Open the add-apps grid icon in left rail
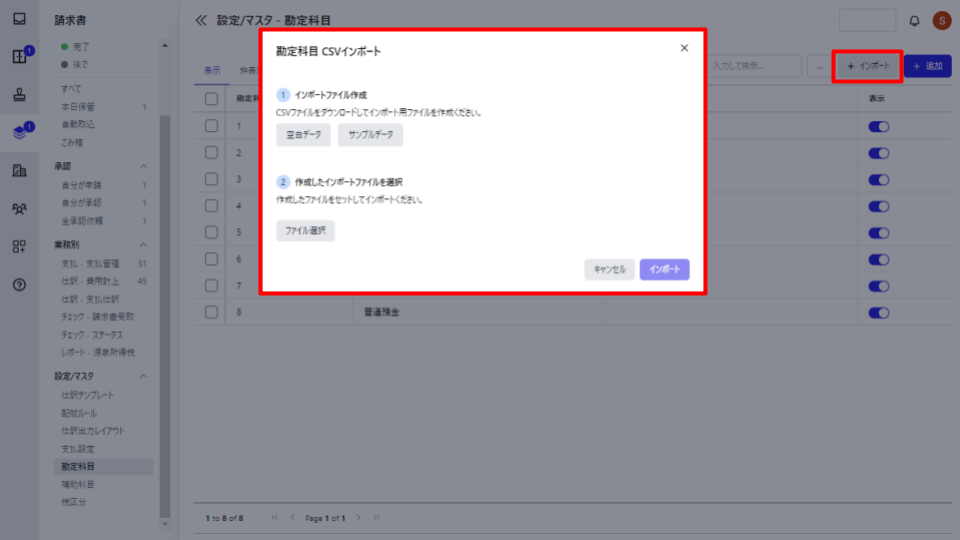 (20, 246)
